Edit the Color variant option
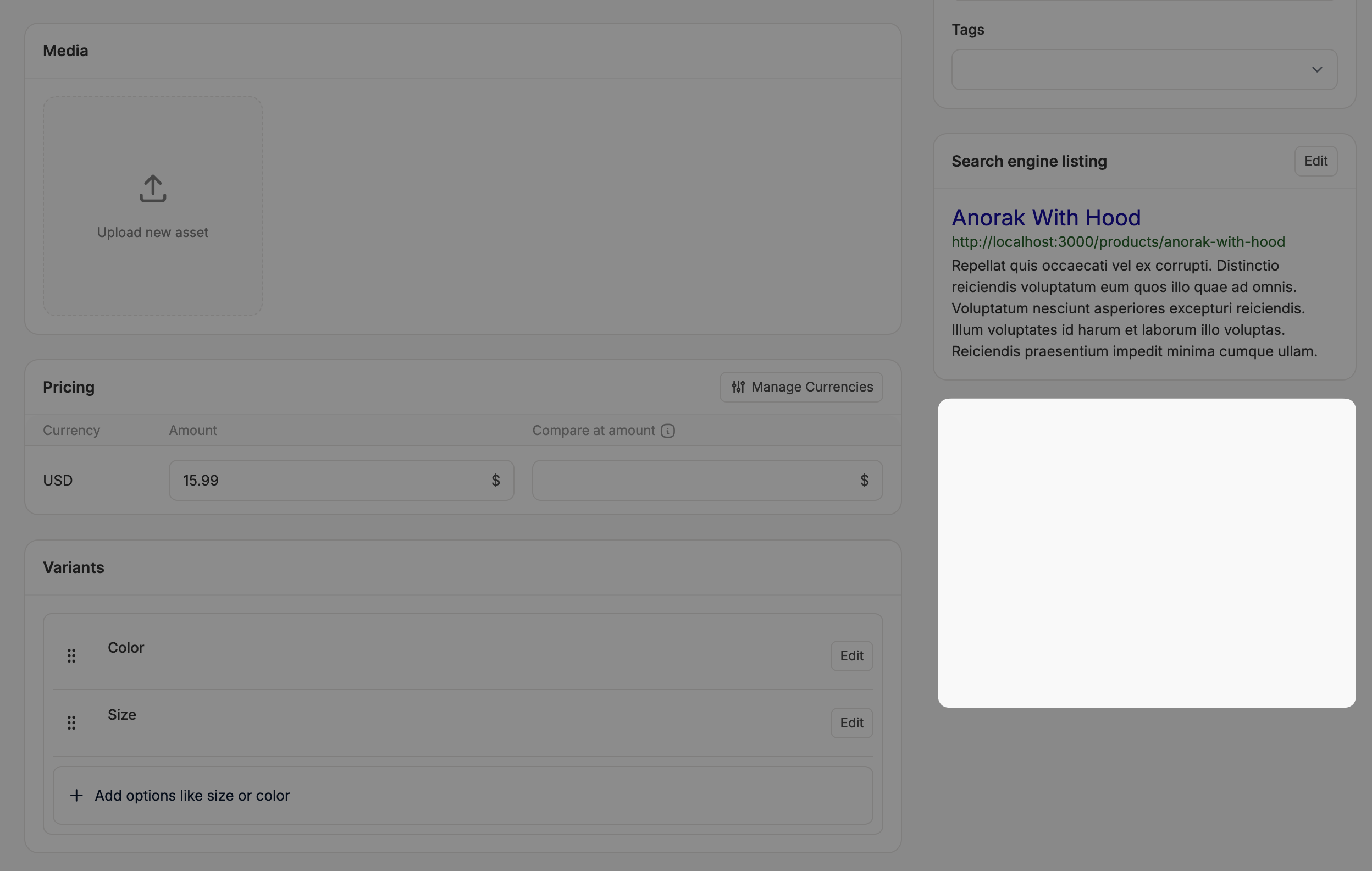The image size is (1372, 871). click(851, 656)
